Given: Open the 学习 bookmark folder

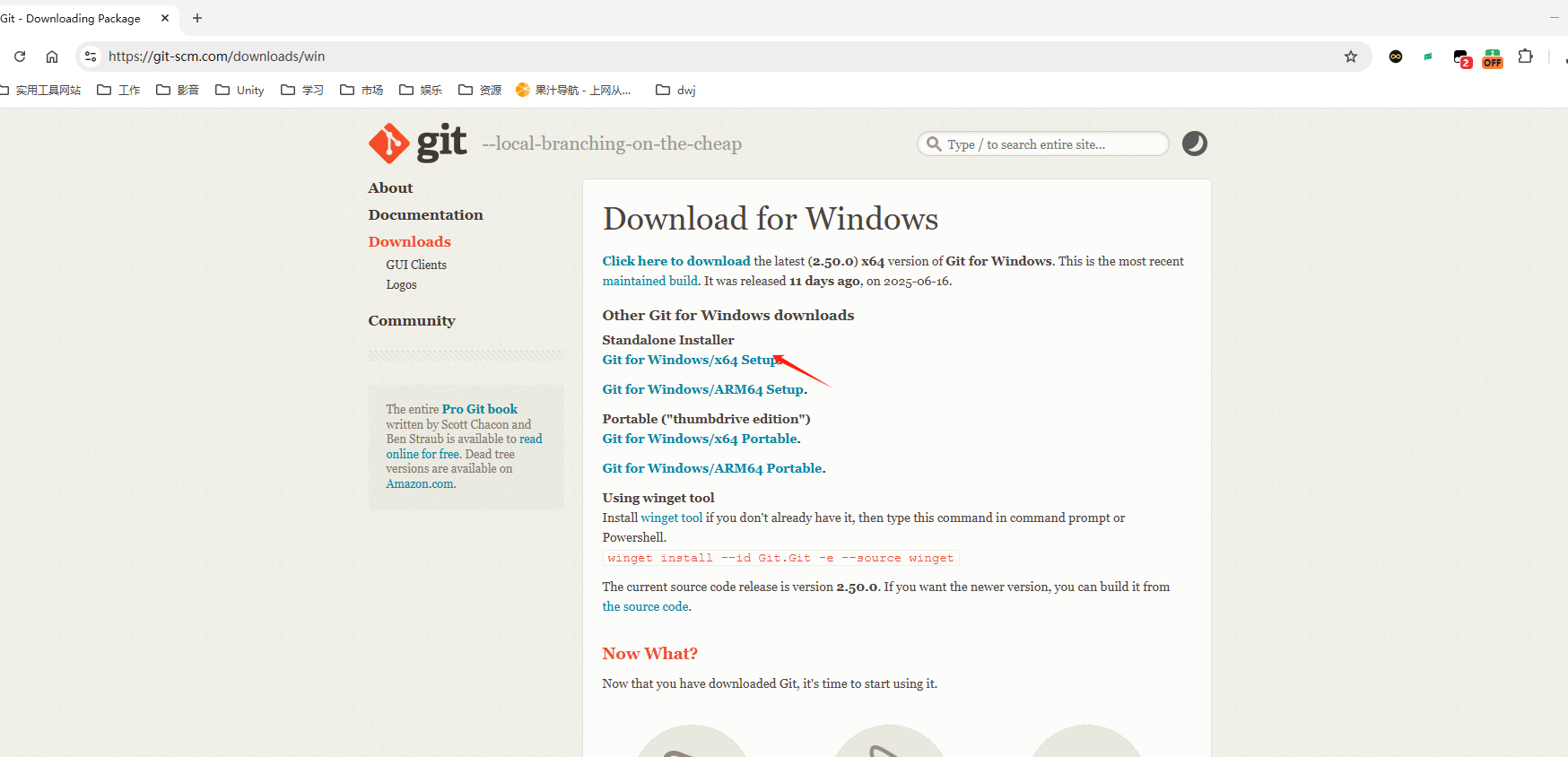Looking at the screenshot, I should [302, 90].
